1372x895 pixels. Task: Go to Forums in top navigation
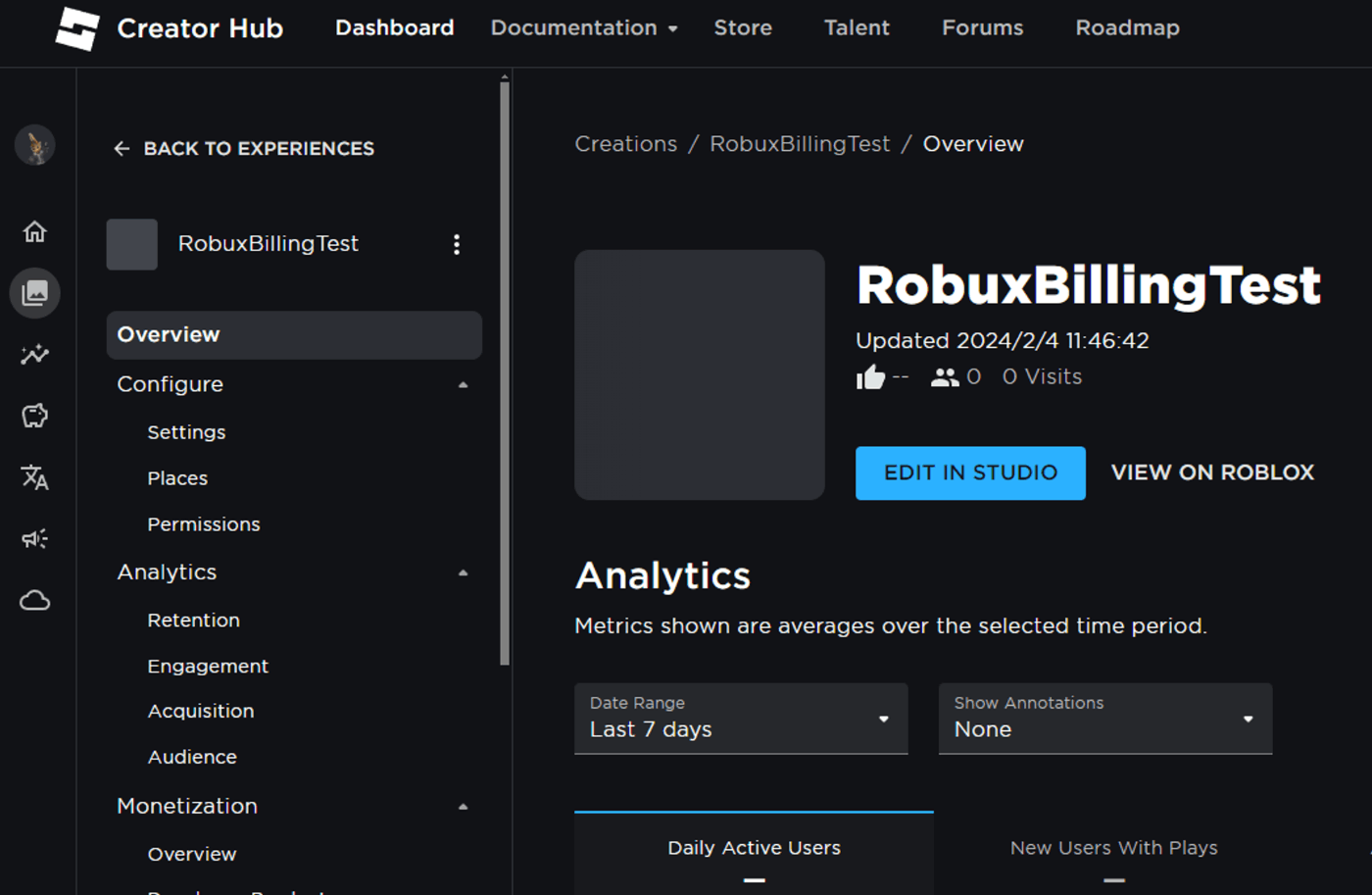pyautogui.click(x=983, y=27)
